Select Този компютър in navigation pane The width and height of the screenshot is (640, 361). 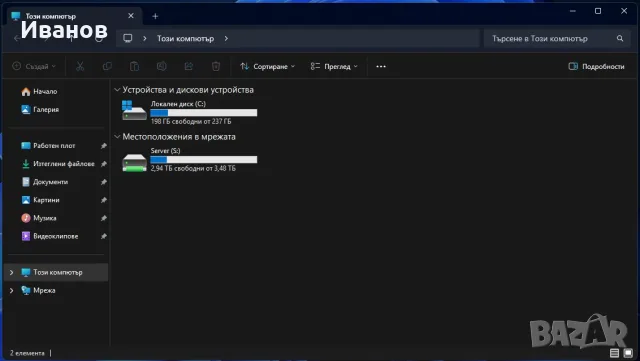click(56, 272)
